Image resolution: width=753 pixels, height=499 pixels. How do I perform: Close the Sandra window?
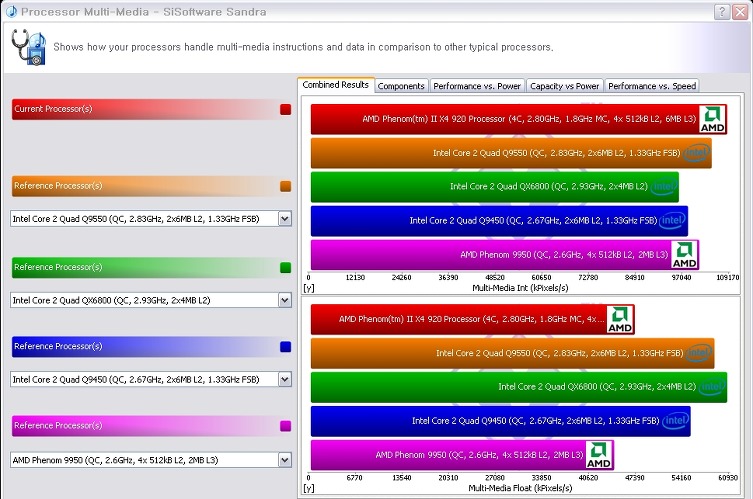[x=740, y=12]
